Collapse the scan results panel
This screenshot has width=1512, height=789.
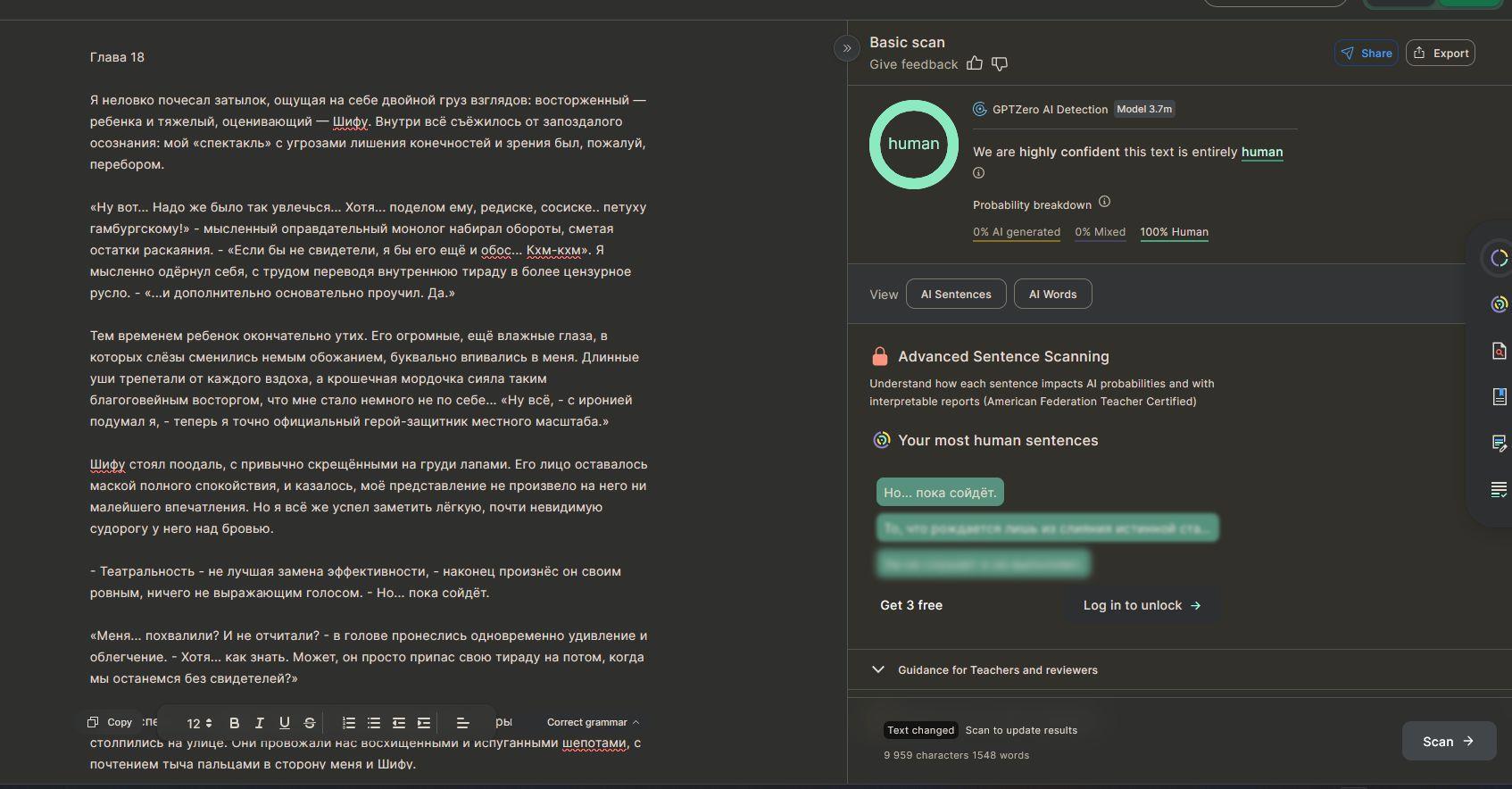846,48
